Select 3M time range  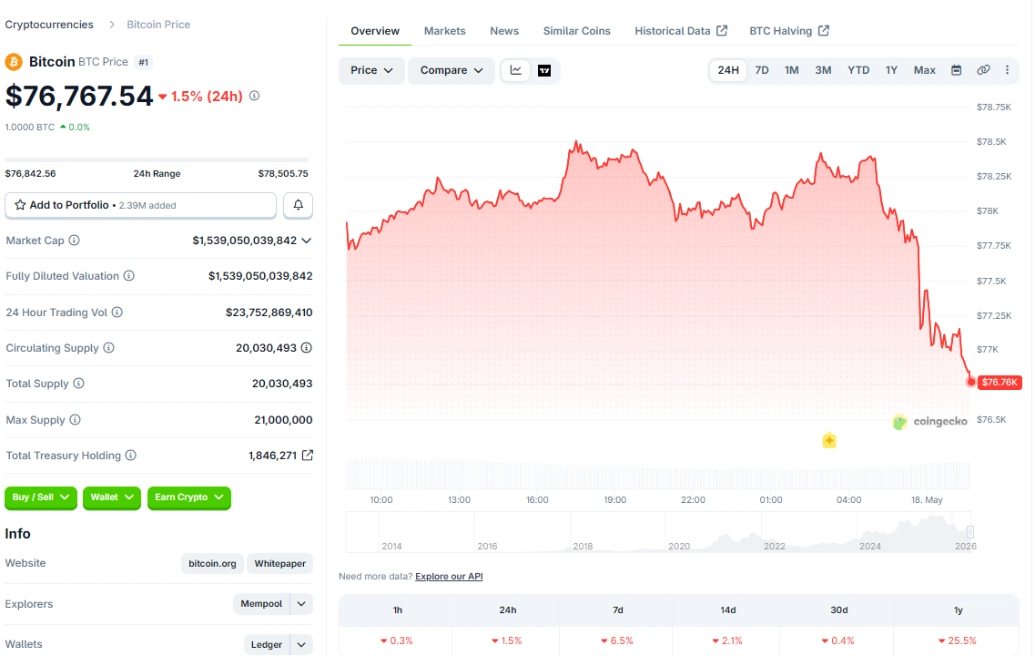point(822,70)
